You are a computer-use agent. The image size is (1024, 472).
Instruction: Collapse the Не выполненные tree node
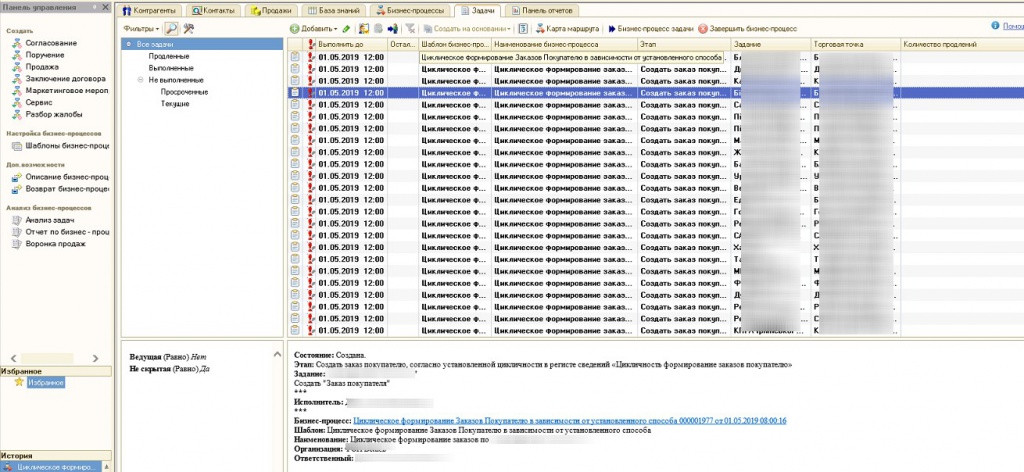pyautogui.click(x=140, y=80)
